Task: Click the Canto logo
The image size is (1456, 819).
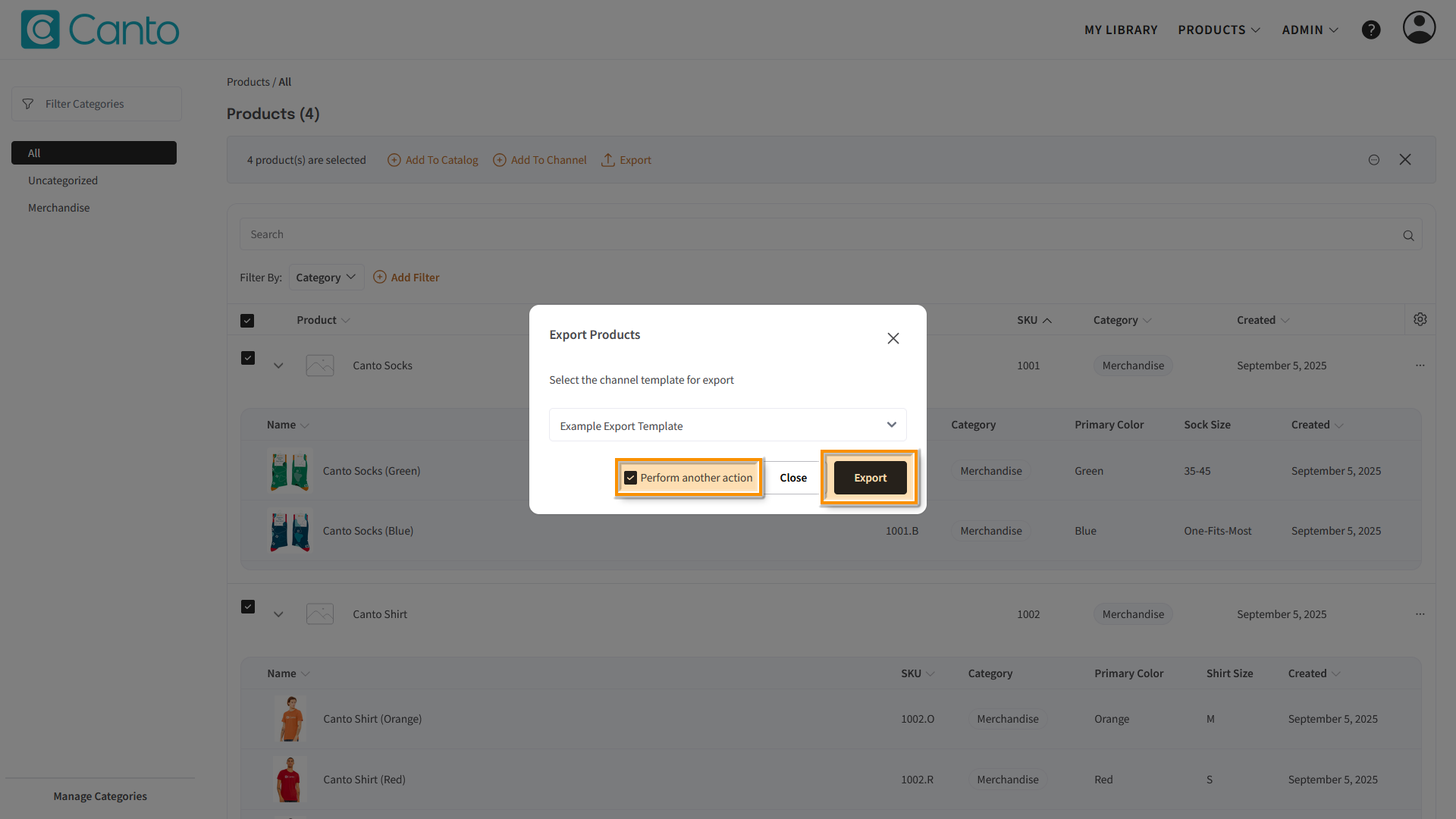Action: pos(100,30)
